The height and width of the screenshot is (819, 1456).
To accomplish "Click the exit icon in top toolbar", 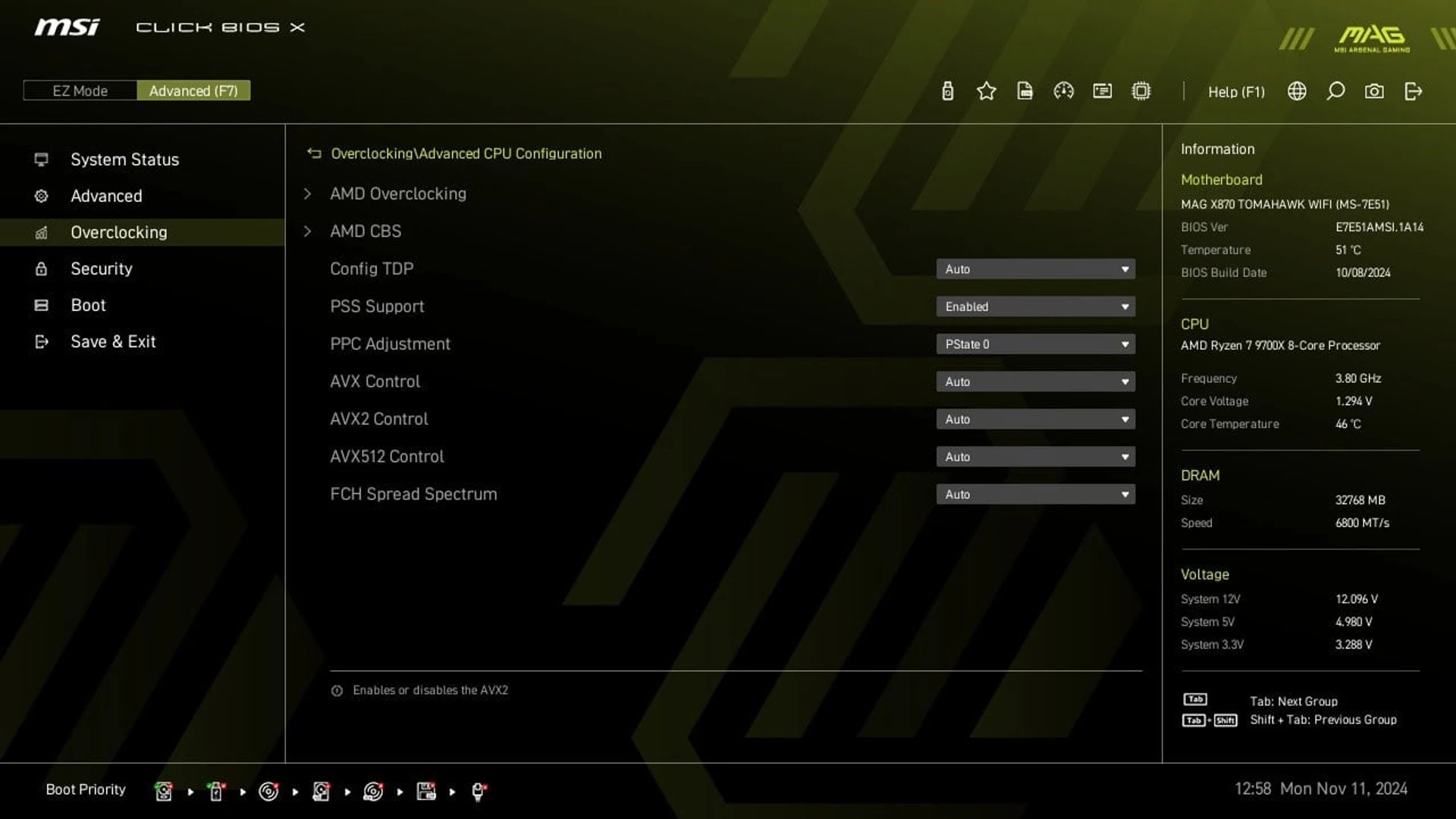I will (x=1413, y=91).
